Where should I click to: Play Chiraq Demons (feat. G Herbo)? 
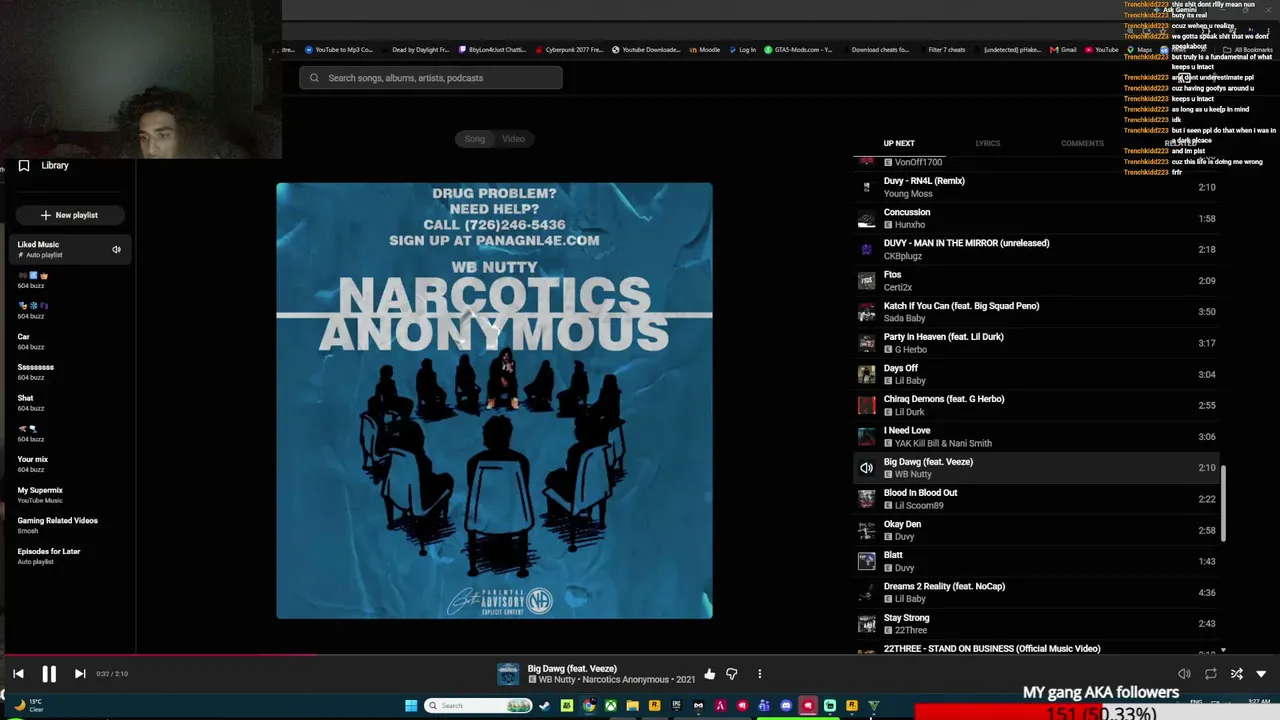click(1037, 405)
